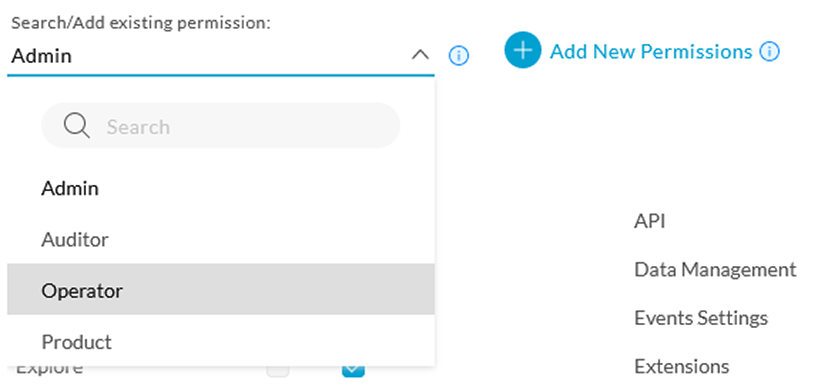Open the Events Settings item
Viewport: 828px width, 386px height.
tap(701, 318)
